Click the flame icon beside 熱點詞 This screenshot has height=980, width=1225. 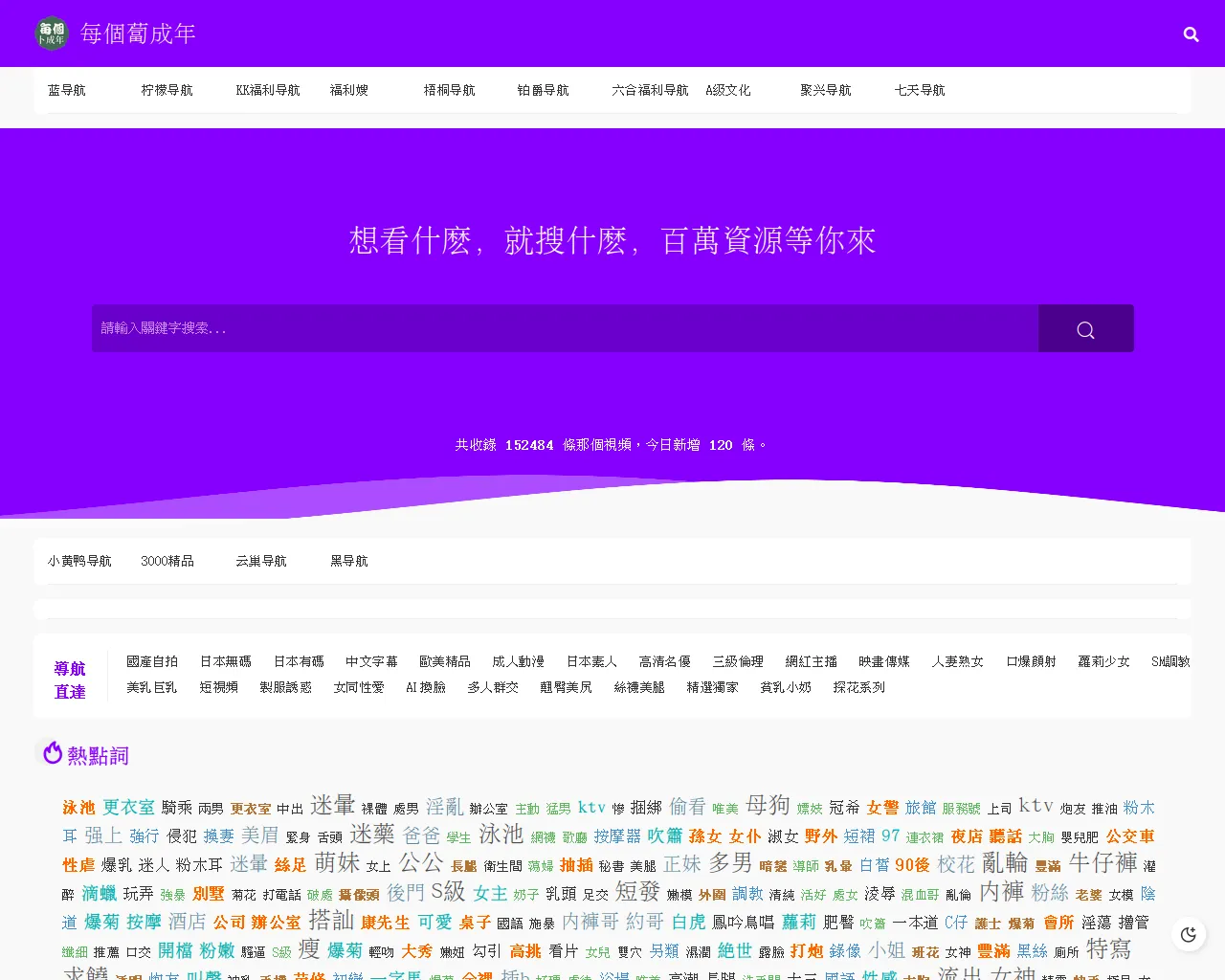pos(53,753)
